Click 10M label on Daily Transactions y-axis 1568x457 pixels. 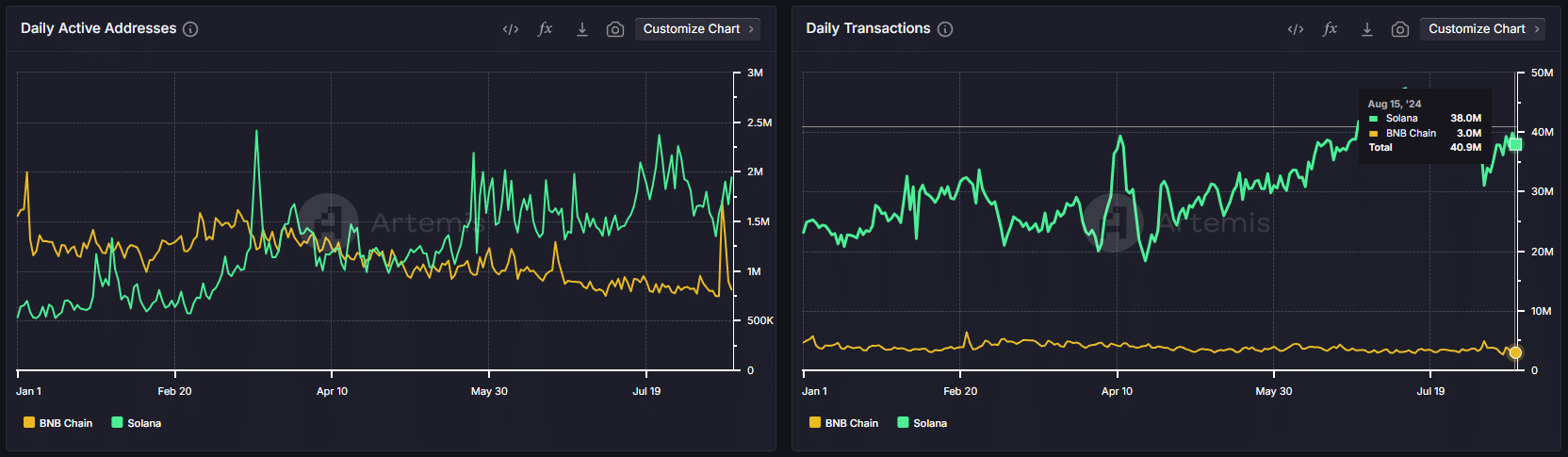[x=1542, y=311]
